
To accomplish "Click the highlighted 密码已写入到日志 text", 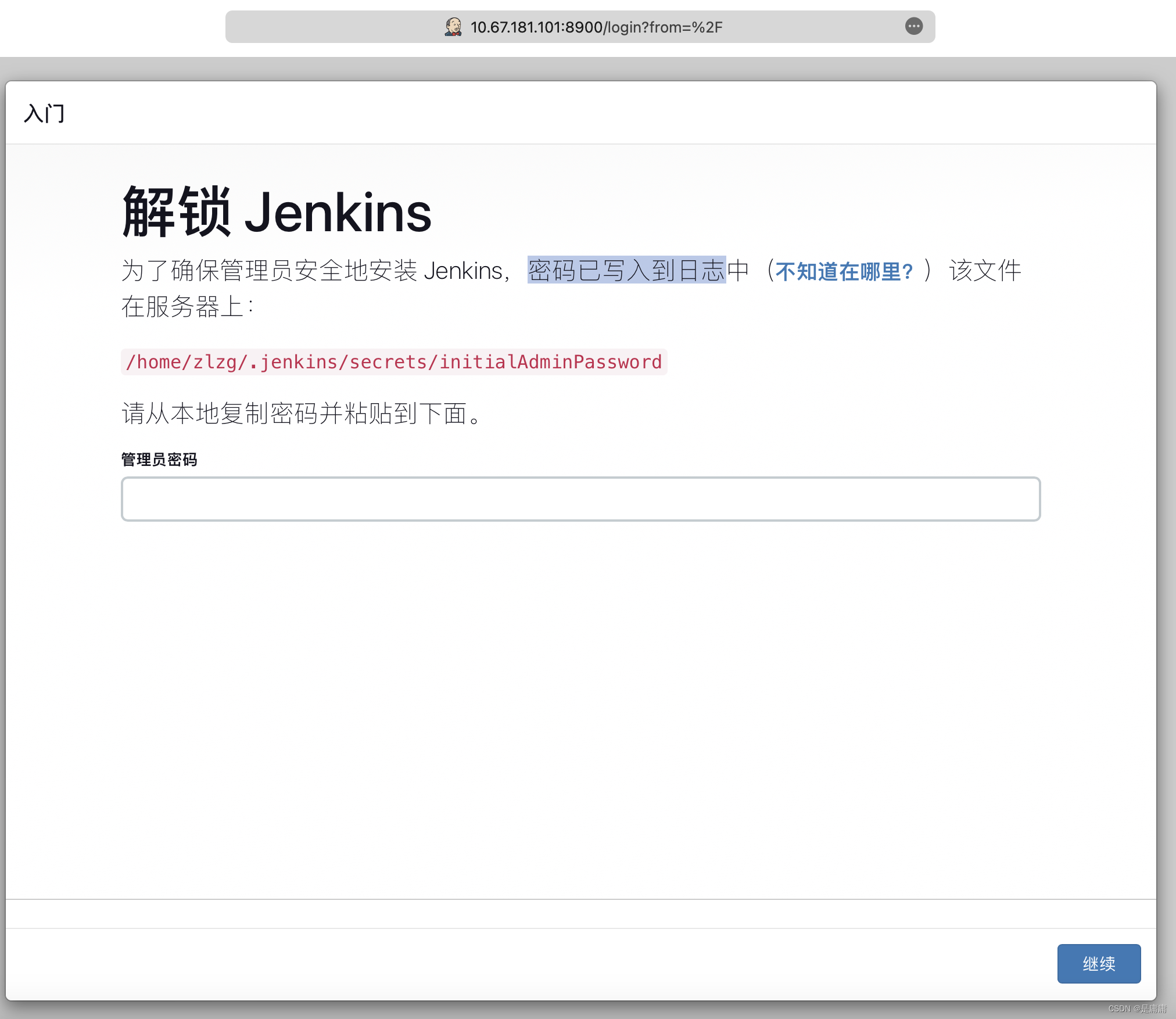I will click(626, 271).
